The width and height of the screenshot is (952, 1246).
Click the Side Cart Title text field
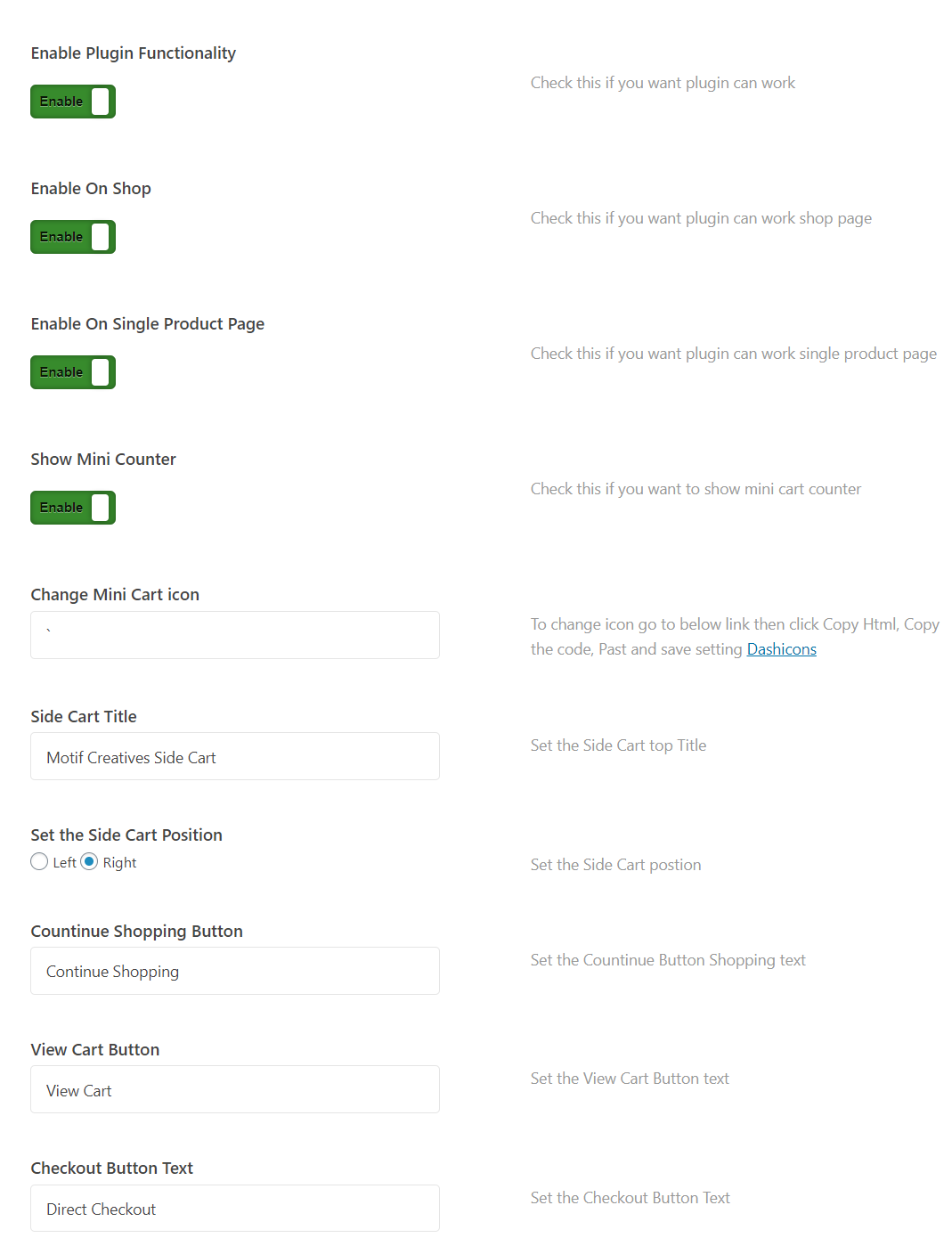(x=235, y=756)
